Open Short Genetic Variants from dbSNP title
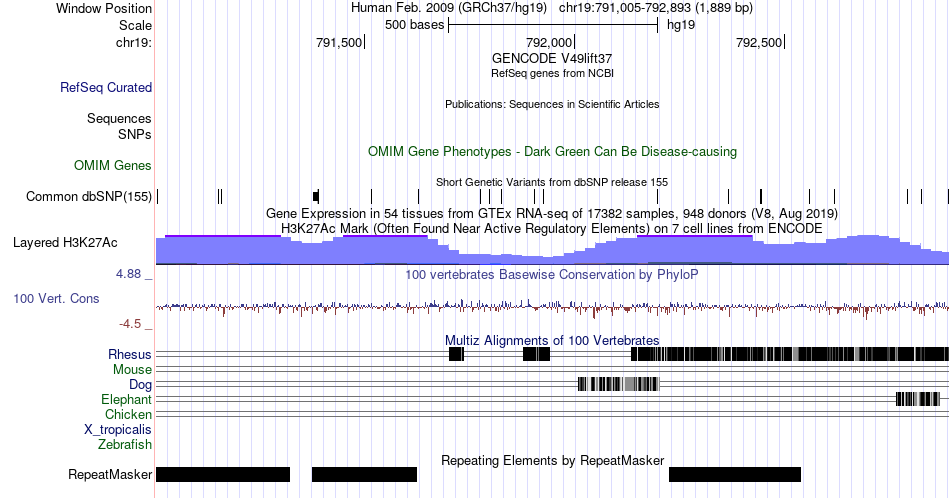 click(x=552, y=182)
